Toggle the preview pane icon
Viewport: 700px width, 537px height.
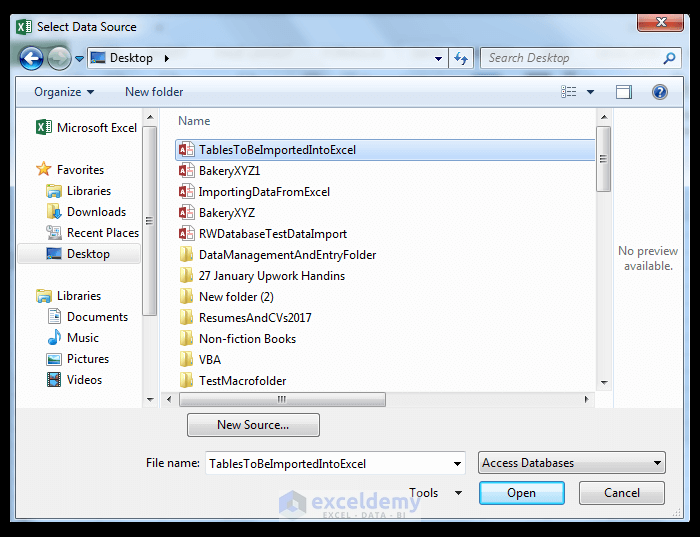tap(624, 92)
